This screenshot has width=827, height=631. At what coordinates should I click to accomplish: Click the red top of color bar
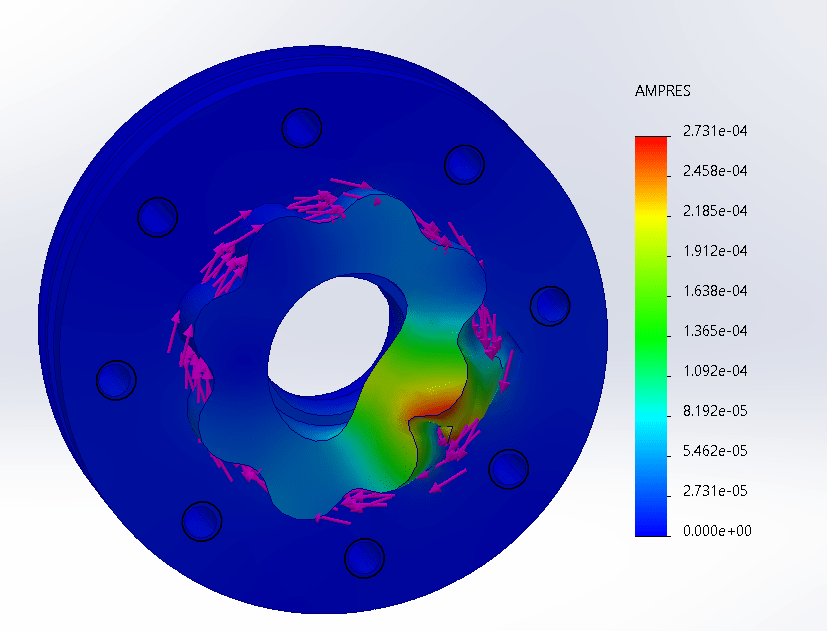tap(649, 142)
